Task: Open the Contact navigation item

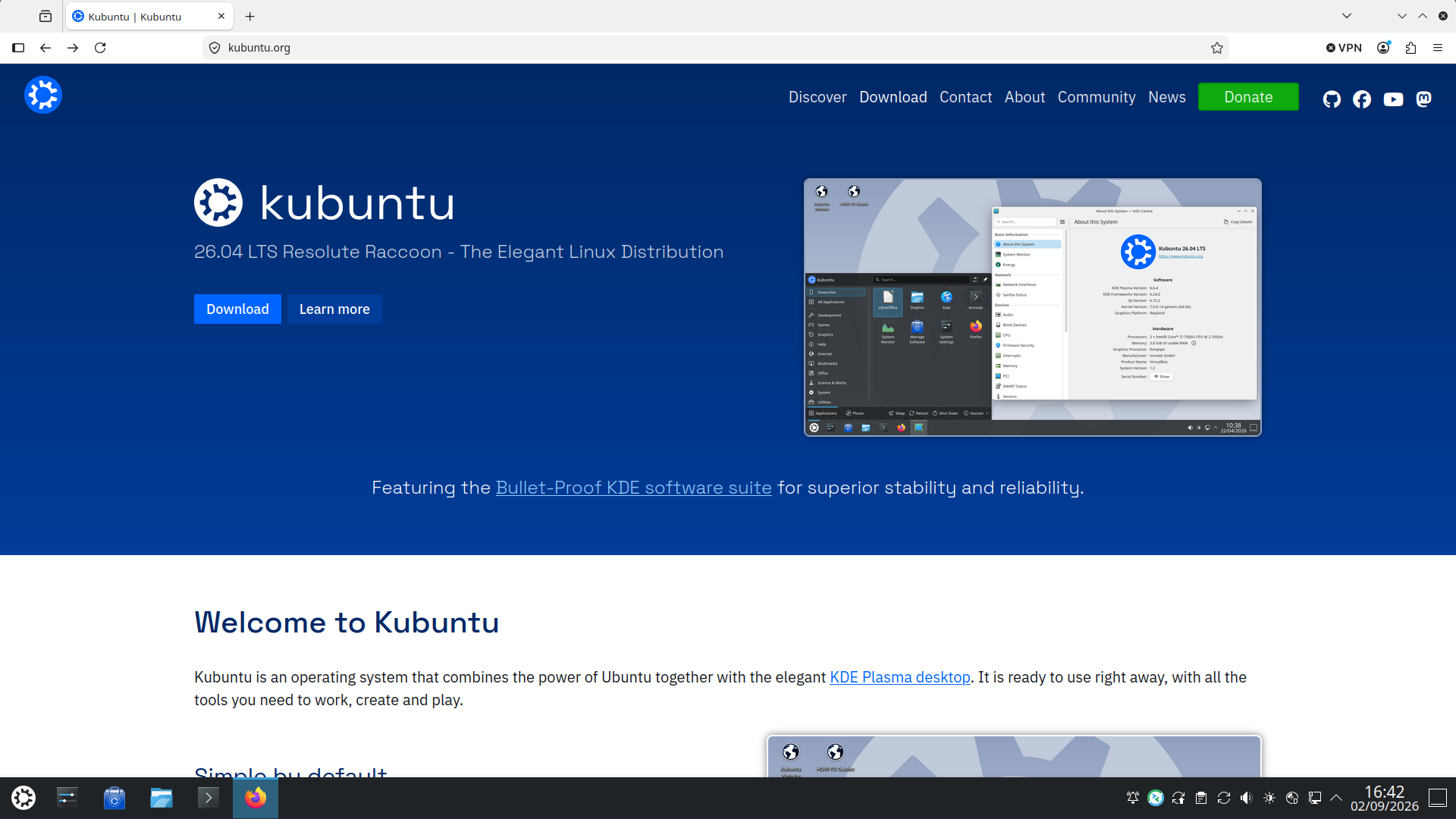Action: tap(965, 97)
